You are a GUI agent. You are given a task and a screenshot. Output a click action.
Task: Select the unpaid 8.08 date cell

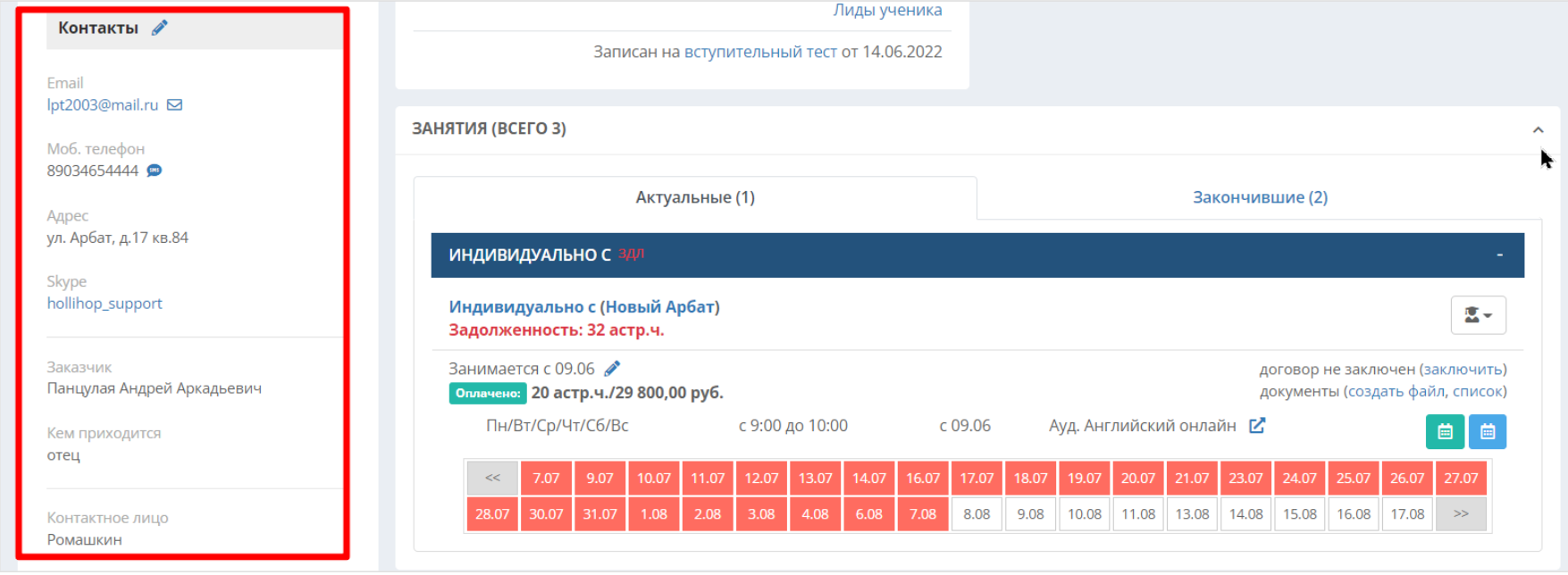[977, 514]
